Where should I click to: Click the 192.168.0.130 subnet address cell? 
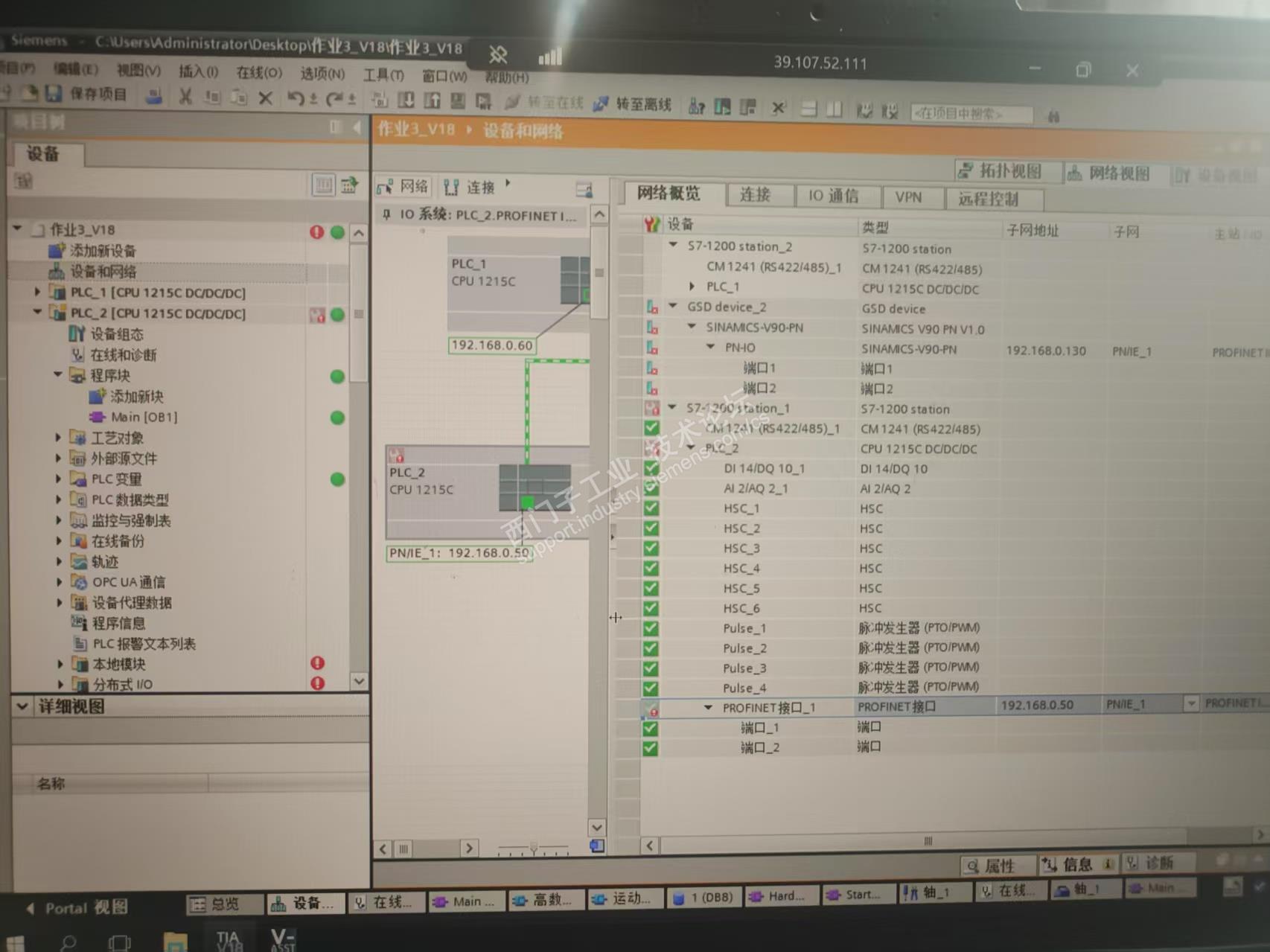[x=1046, y=351]
